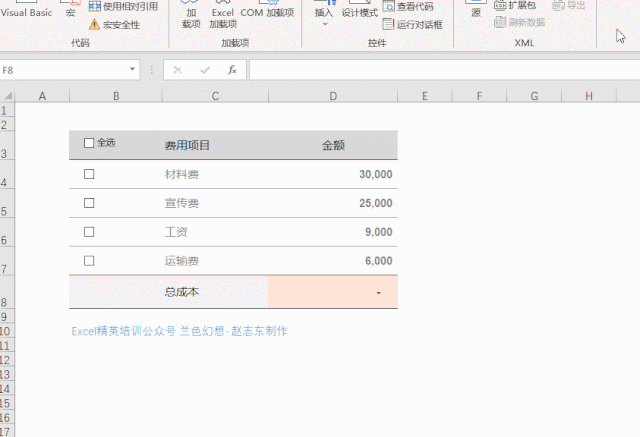The width and height of the screenshot is (640, 437).
Task: Expand the Name Box dropdown arrow
Action: click(132, 70)
